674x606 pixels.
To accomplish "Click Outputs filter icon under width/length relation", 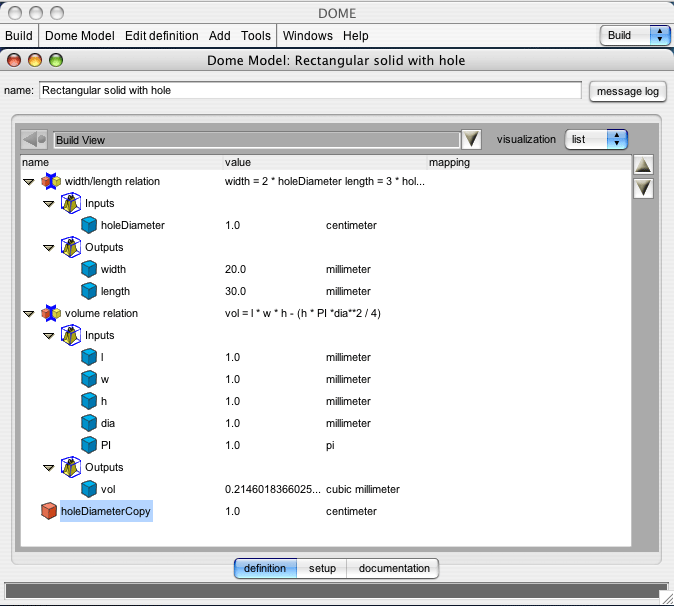I will [x=71, y=247].
